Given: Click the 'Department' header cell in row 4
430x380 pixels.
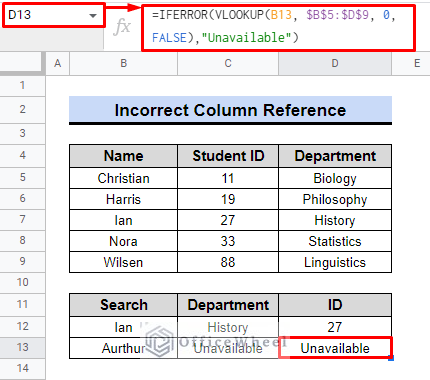Looking at the screenshot, I should click(x=335, y=156).
